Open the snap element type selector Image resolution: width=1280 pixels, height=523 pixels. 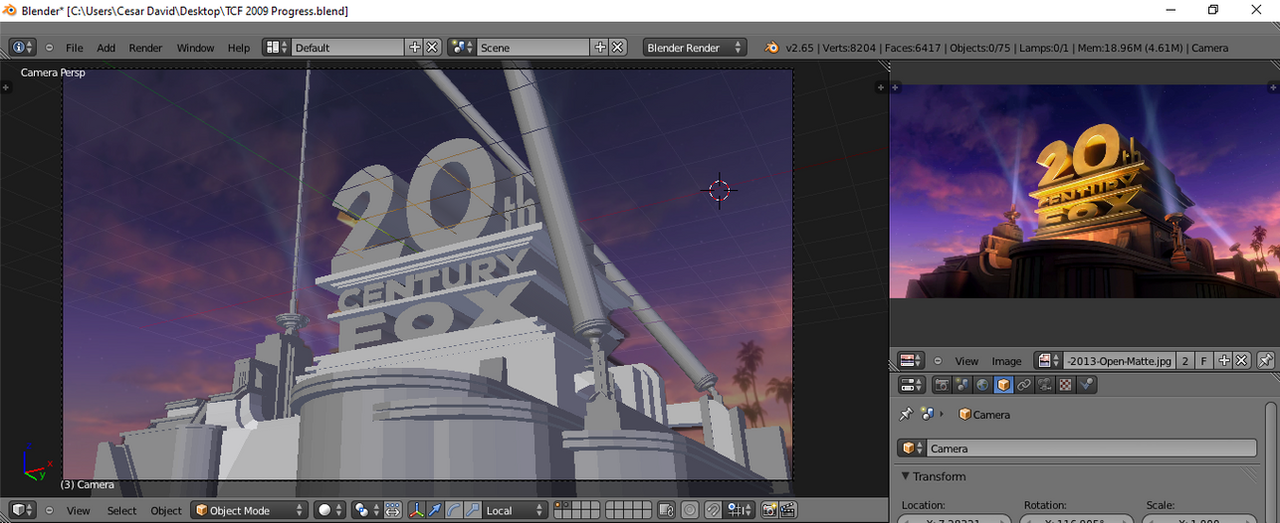point(740,510)
